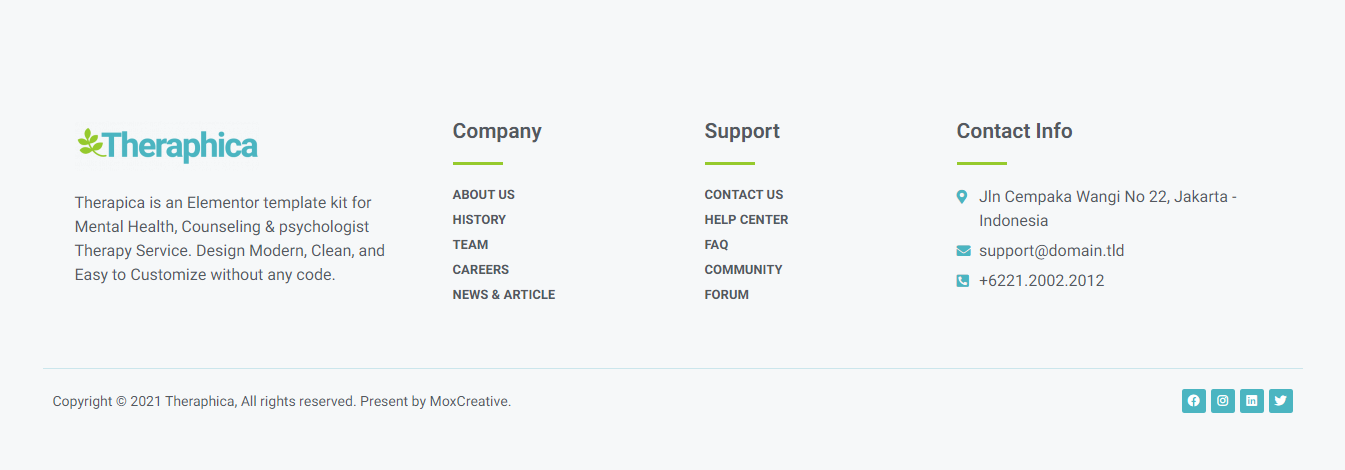
Task: Visit the Careers link
Action: [480, 270]
